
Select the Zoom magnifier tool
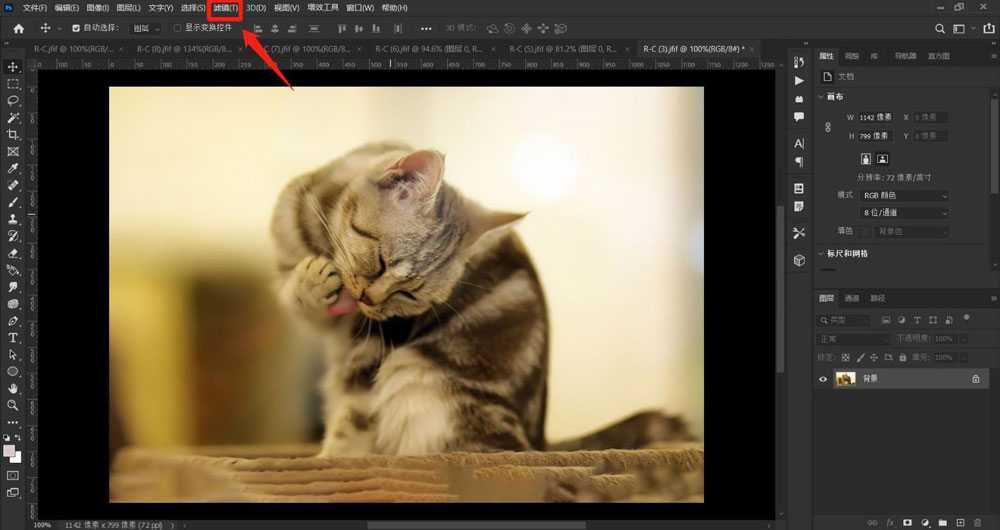13,405
